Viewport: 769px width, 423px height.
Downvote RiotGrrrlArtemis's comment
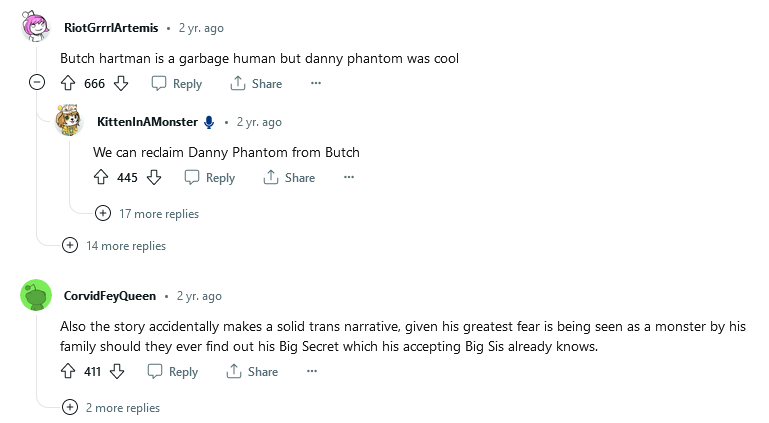click(122, 84)
